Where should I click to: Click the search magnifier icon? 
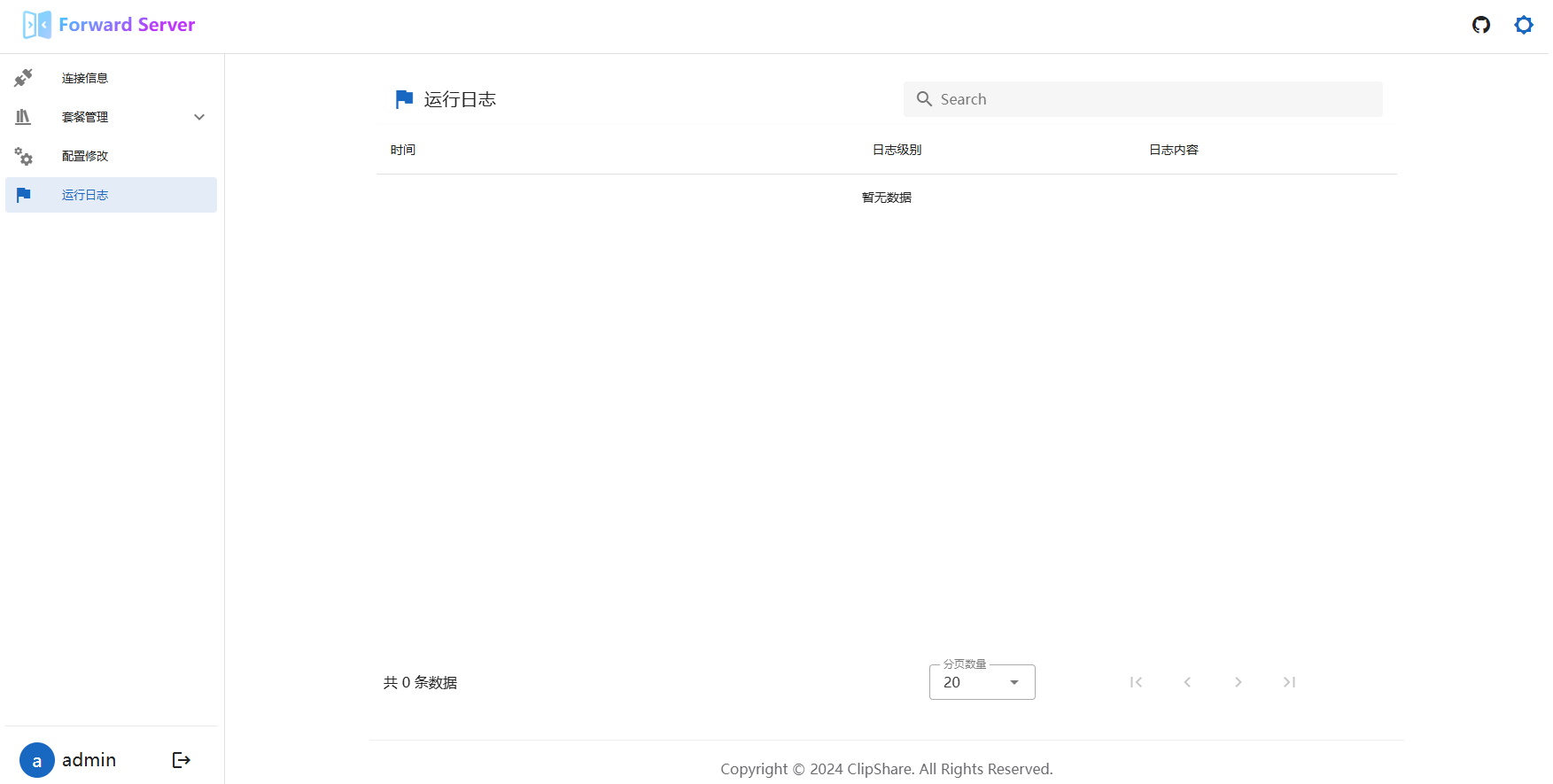924,99
